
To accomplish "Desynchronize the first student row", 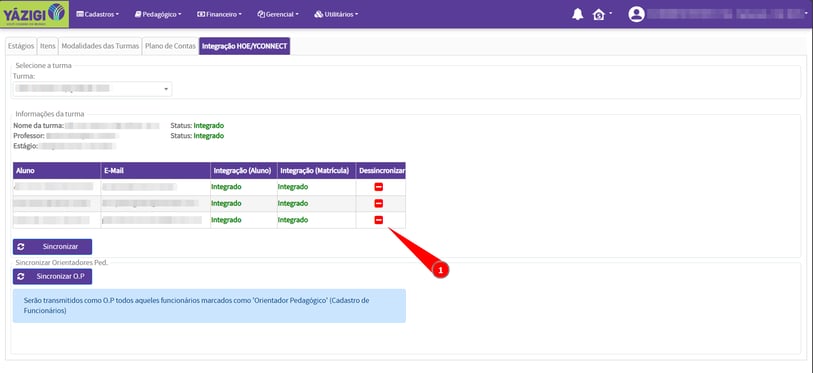I will pyautogui.click(x=379, y=187).
